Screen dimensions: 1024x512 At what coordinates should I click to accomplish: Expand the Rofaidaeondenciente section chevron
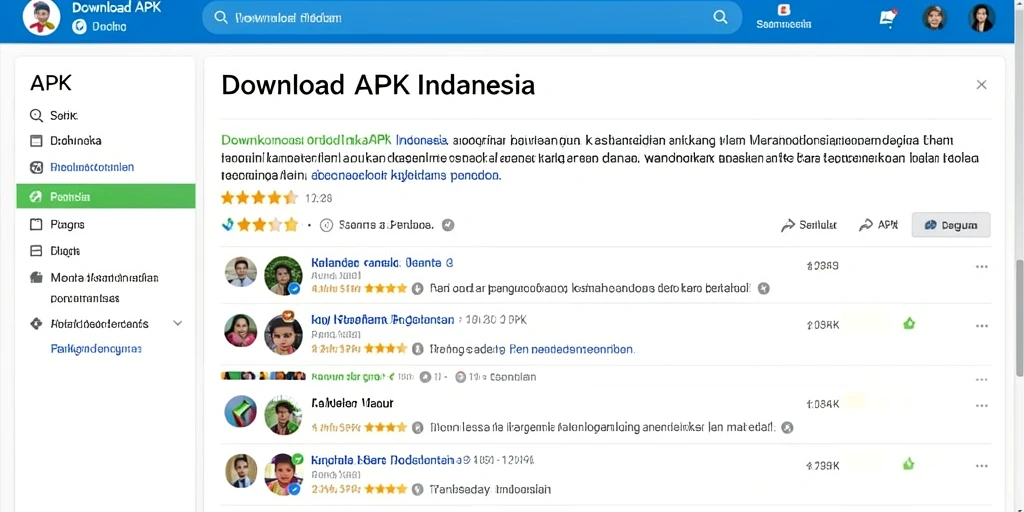click(x=177, y=324)
